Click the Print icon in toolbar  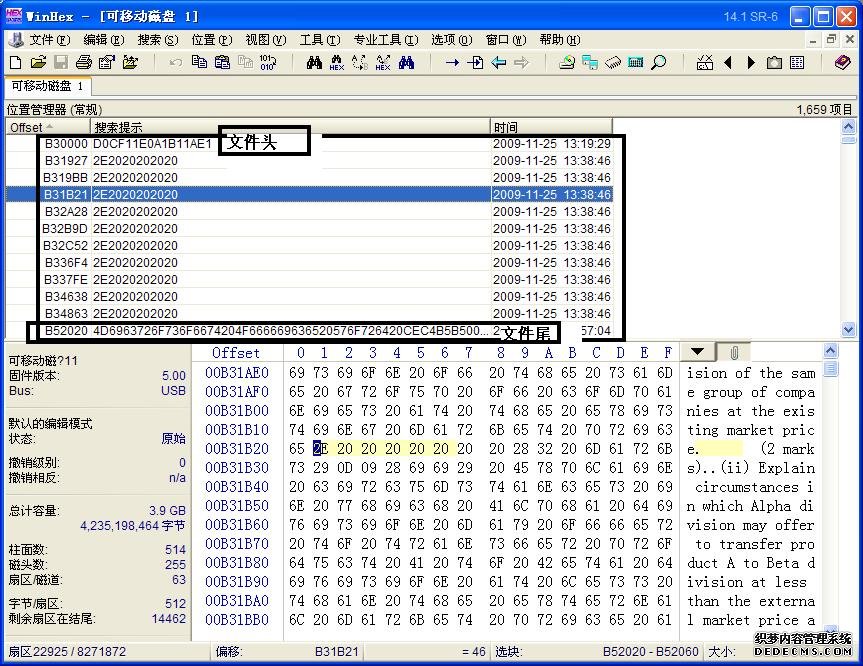tap(84, 62)
